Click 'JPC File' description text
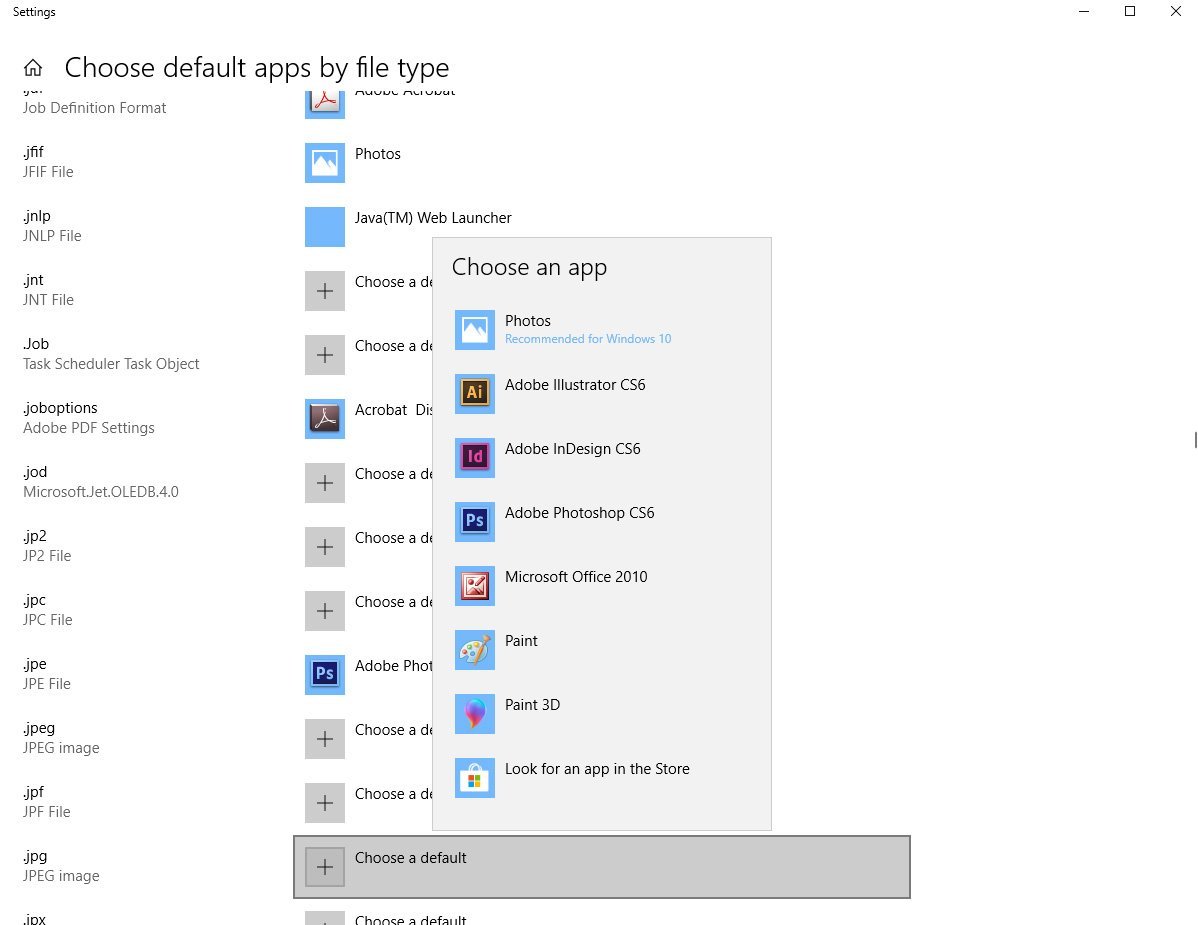 coord(47,620)
